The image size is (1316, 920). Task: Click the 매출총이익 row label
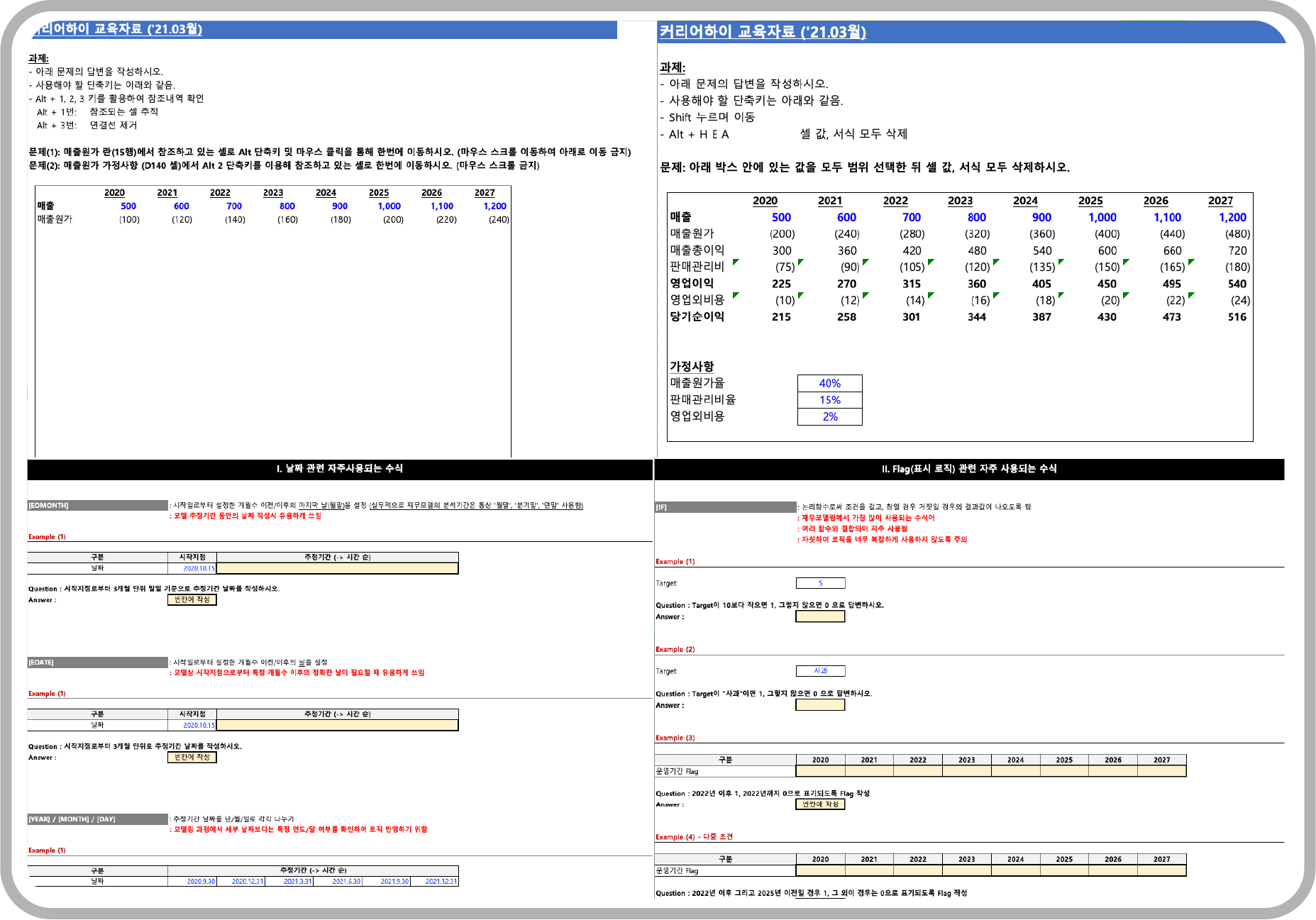(x=697, y=250)
